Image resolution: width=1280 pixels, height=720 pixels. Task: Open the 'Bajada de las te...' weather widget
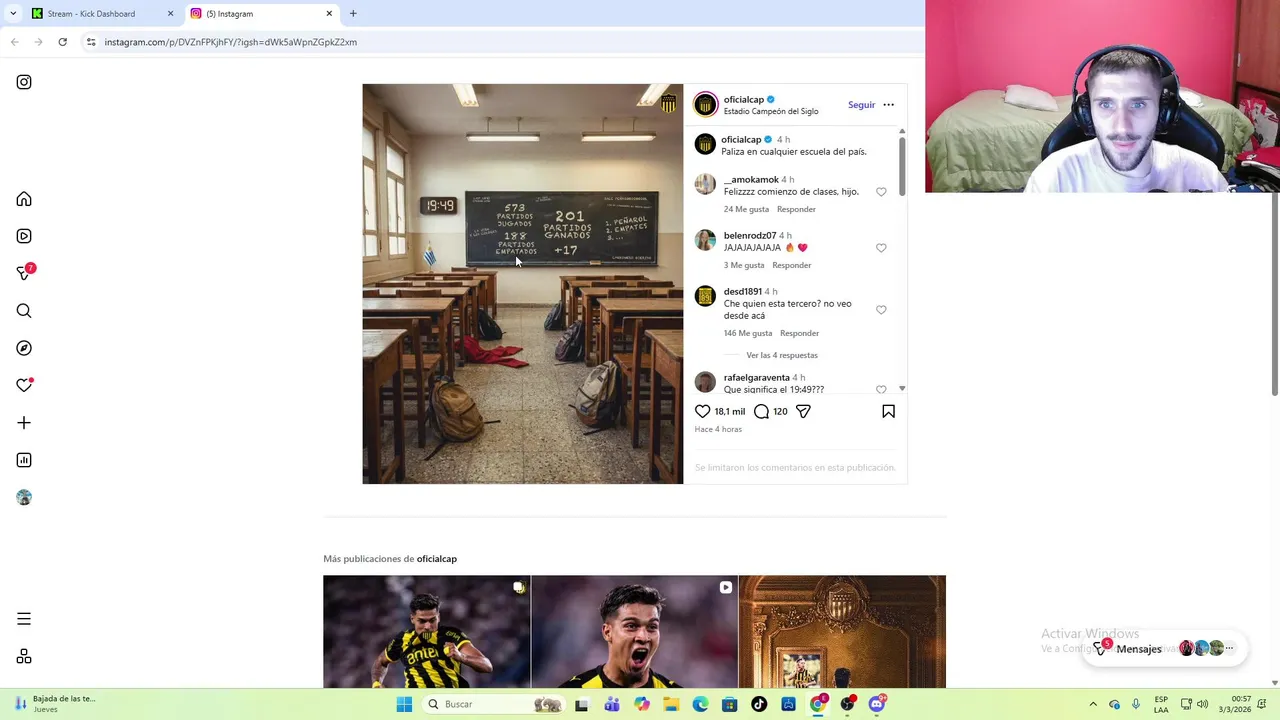[56, 704]
